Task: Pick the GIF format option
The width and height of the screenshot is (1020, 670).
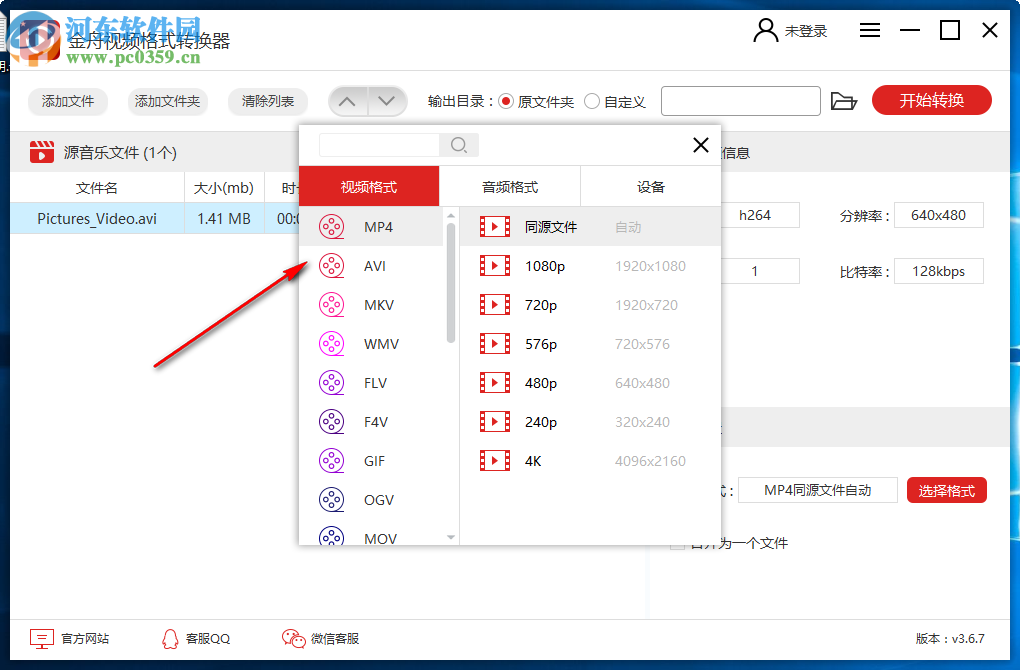Action: coord(375,460)
